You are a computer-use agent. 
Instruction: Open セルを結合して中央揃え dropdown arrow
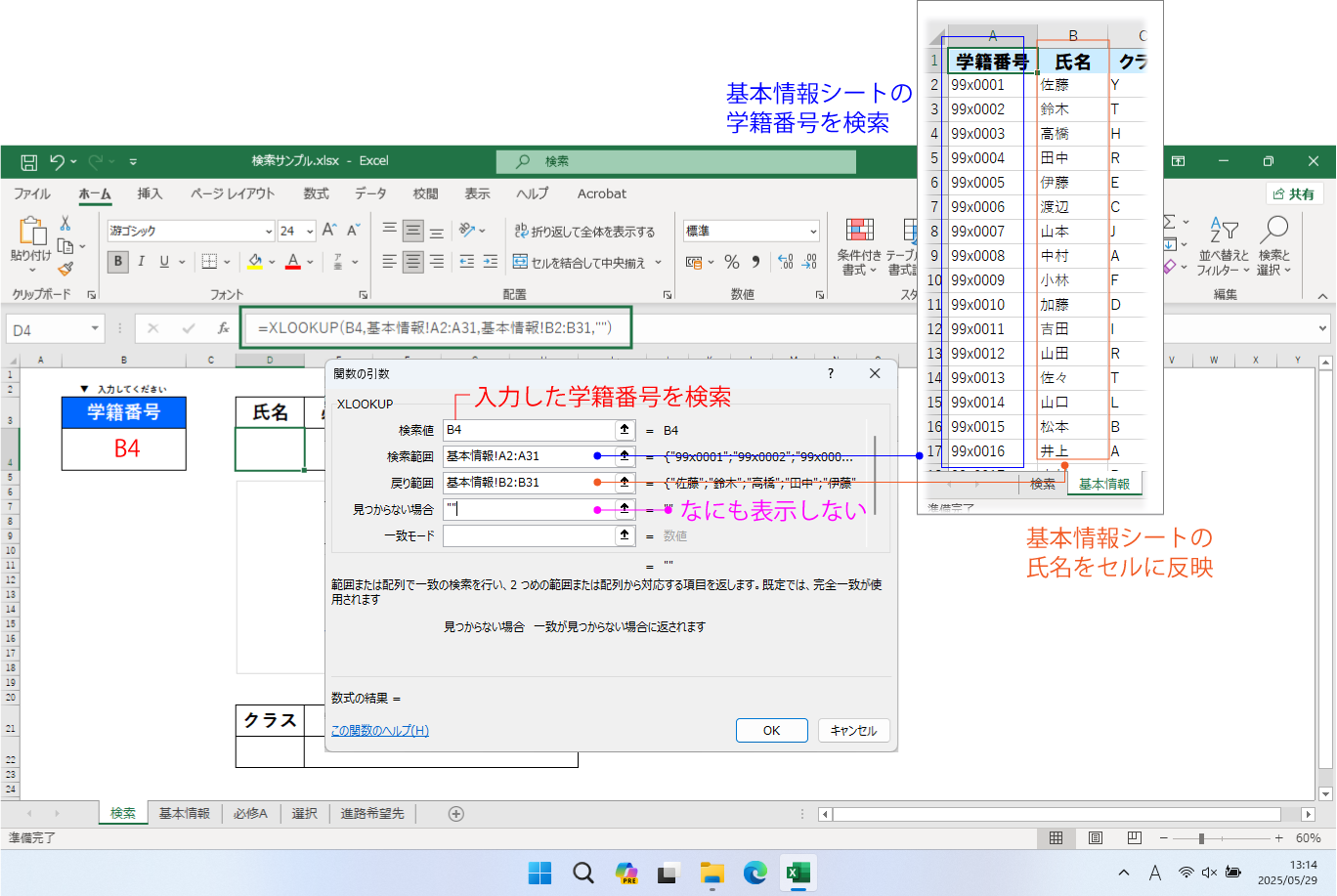(659, 262)
